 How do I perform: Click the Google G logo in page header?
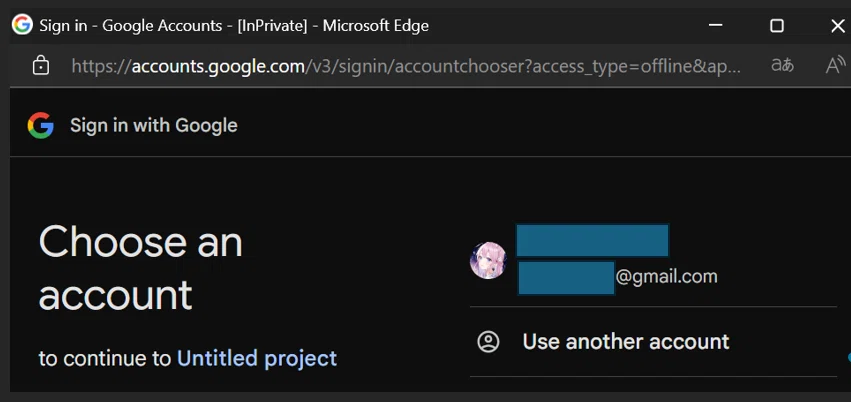pos(41,125)
